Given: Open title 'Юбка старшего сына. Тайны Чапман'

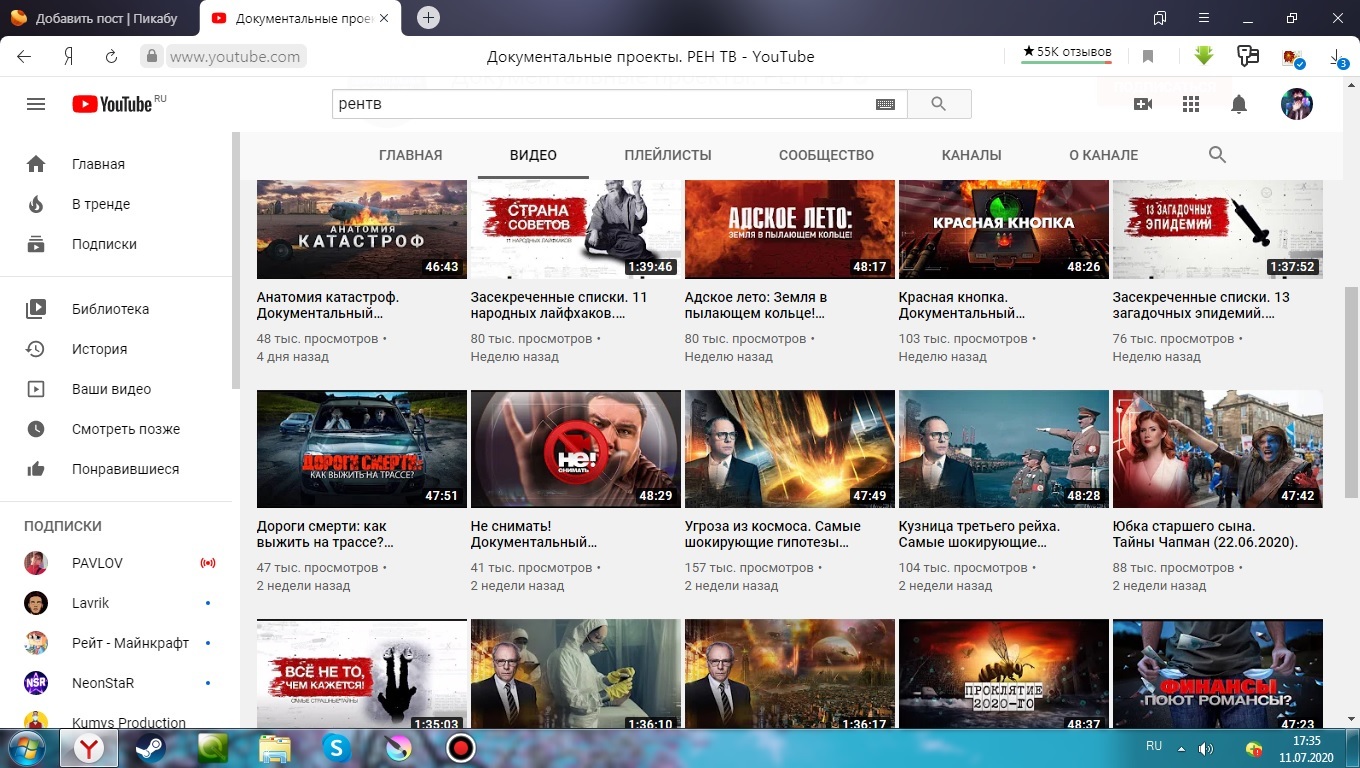Looking at the screenshot, I should tap(1205, 534).
